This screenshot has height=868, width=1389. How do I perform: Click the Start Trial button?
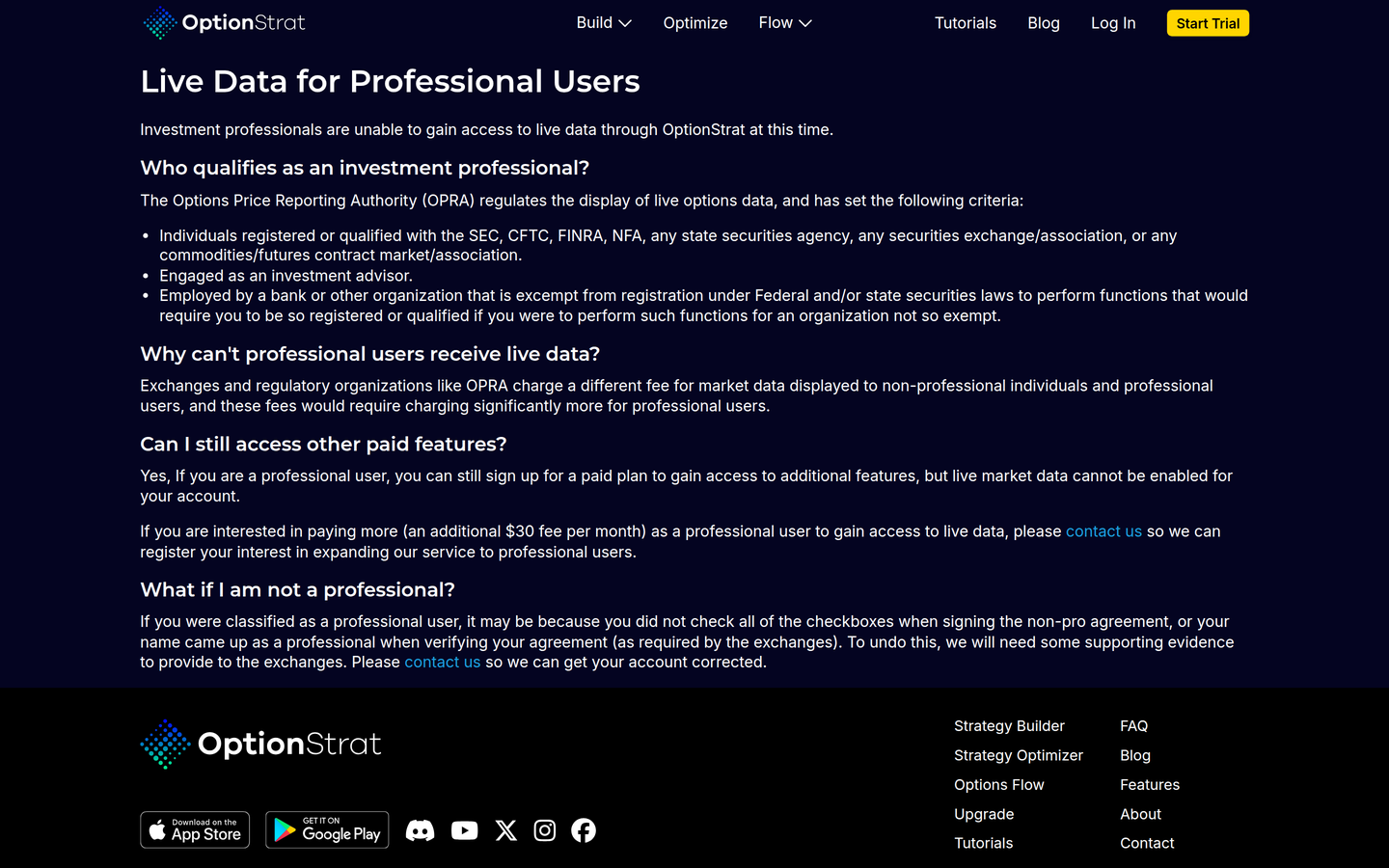(1208, 23)
